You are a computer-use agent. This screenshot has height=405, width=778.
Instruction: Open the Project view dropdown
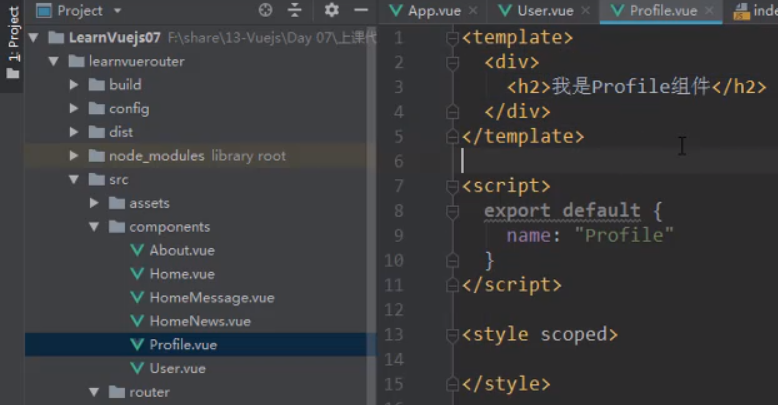(117, 10)
